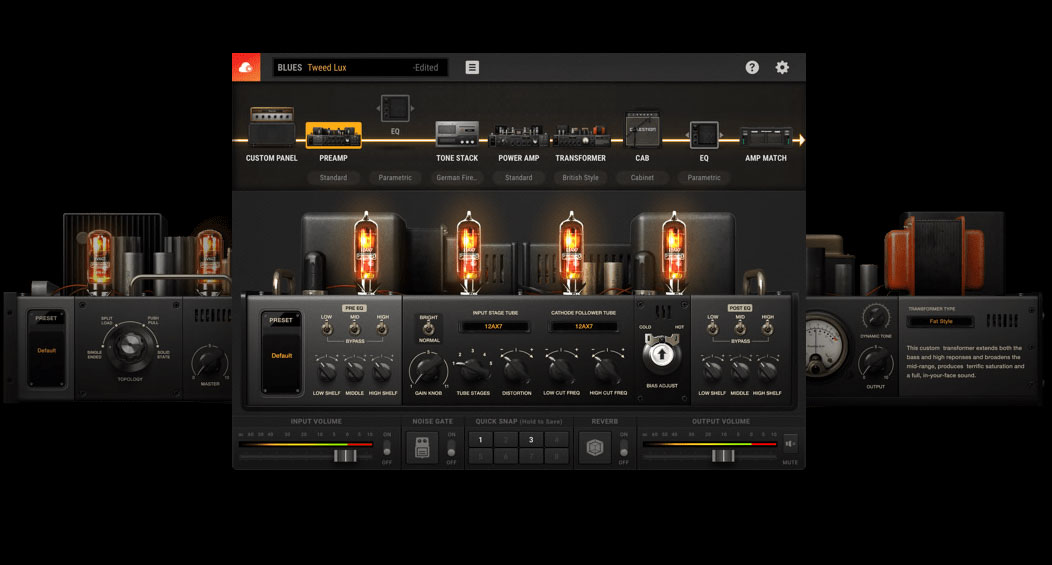Open Input Stage Tube 12AX7 selector
Viewport: 1052px width, 565px height.
tap(494, 327)
